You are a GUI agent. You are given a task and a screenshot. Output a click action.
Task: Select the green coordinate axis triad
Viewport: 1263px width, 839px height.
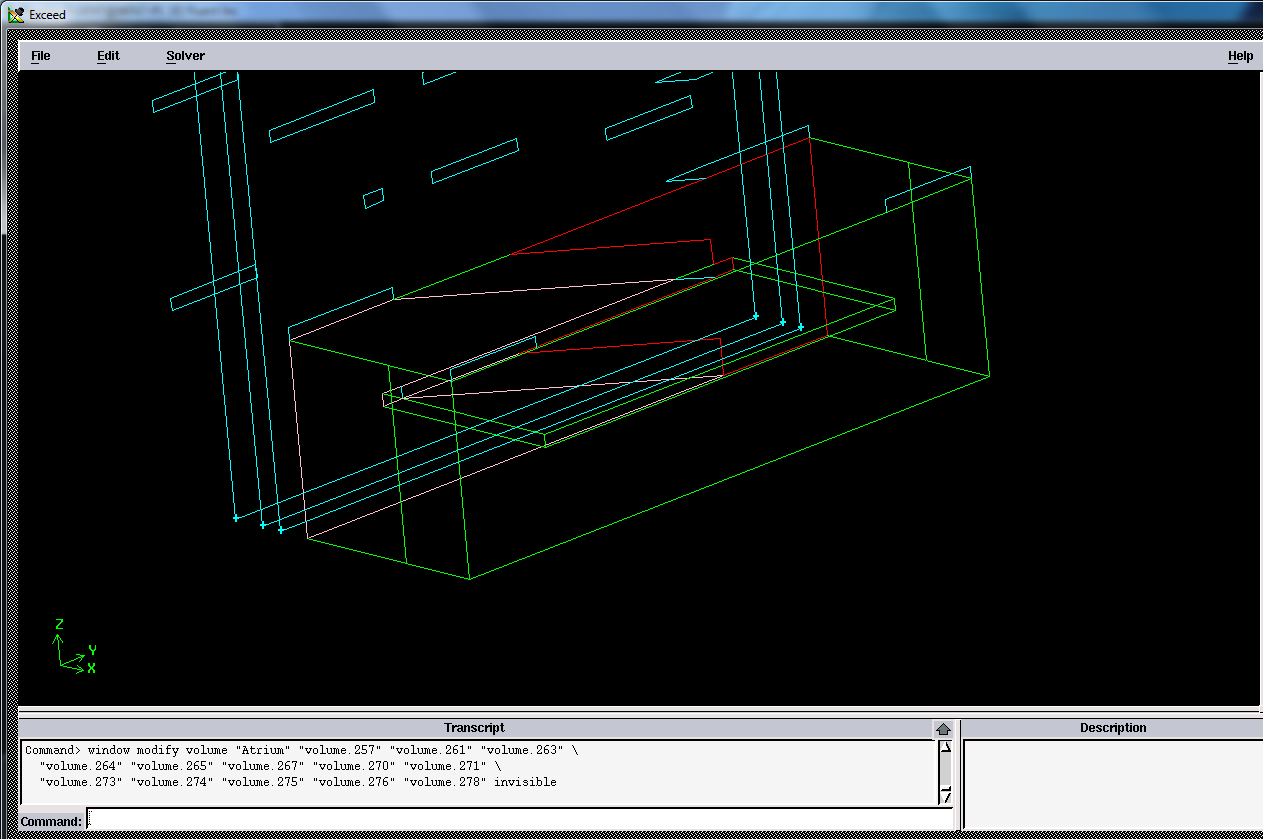tap(72, 650)
